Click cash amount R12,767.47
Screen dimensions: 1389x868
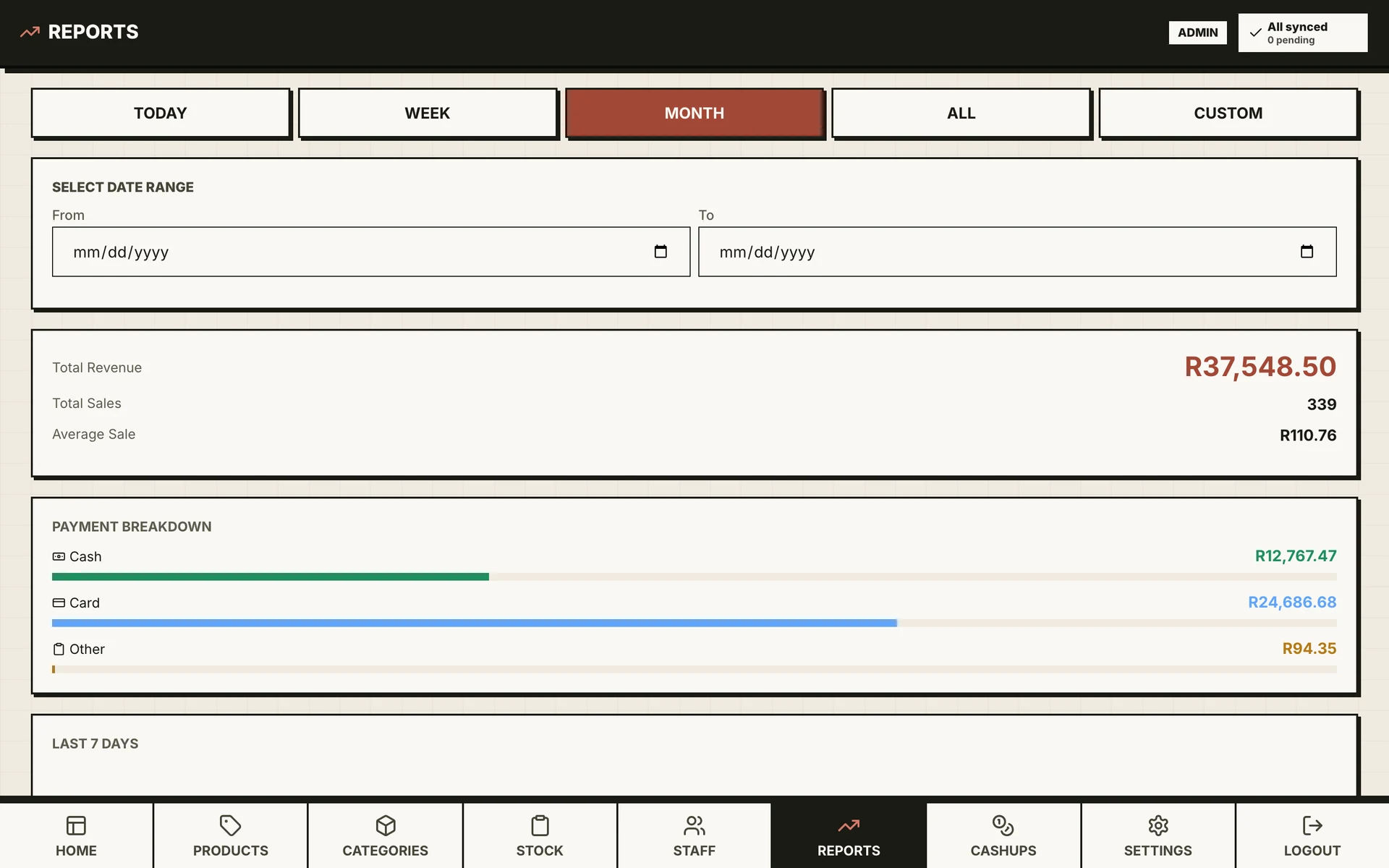(x=1295, y=556)
